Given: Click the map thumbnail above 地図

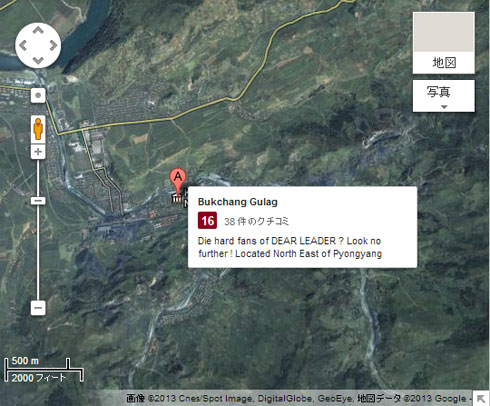Looking at the screenshot, I should click(x=444, y=32).
